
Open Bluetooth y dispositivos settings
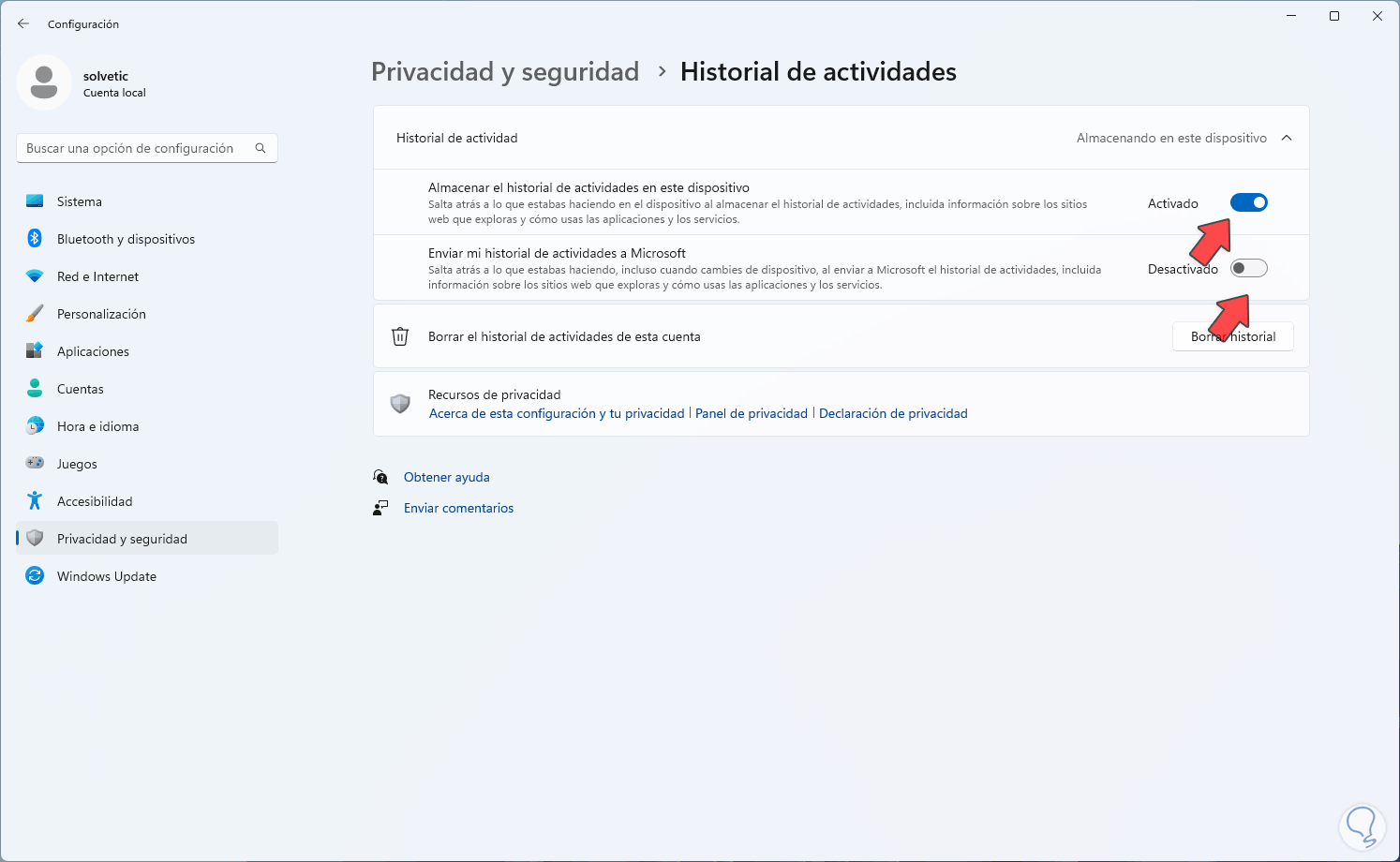click(x=147, y=239)
